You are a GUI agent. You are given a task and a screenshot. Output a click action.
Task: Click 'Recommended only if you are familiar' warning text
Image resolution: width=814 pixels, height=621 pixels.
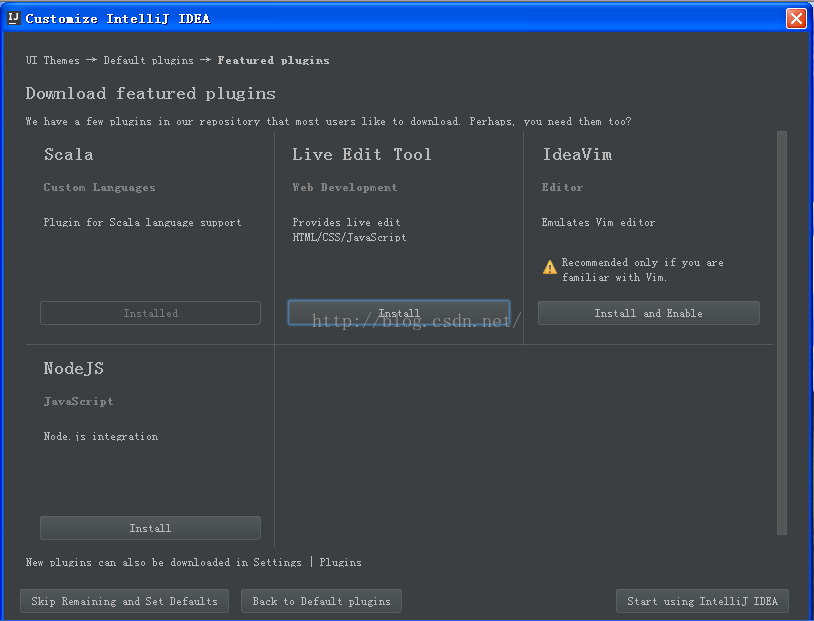pyautogui.click(x=643, y=269)
